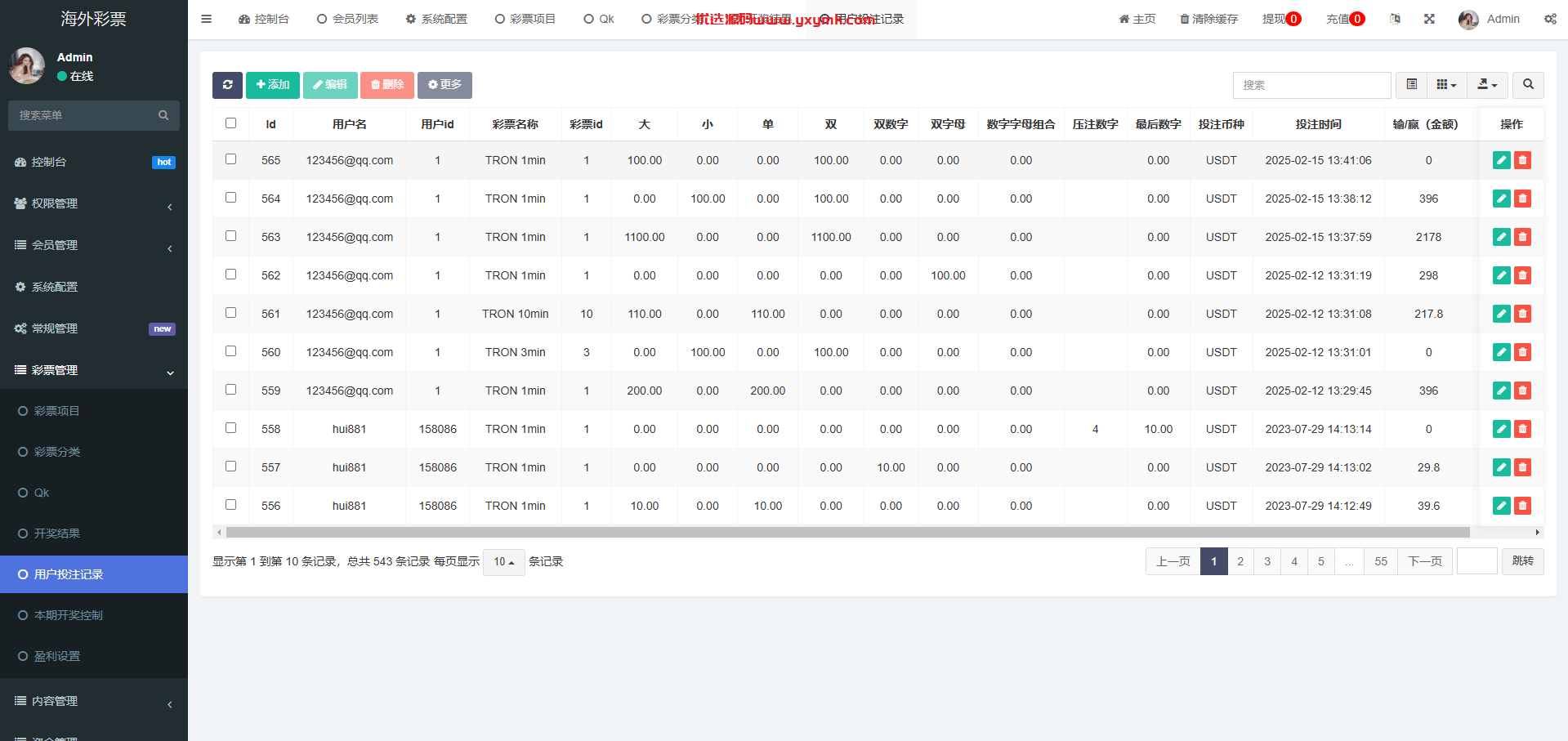Check the checkbox for row 561
1568x741 pixels.
pyautogui.click(x=230, y=313)
